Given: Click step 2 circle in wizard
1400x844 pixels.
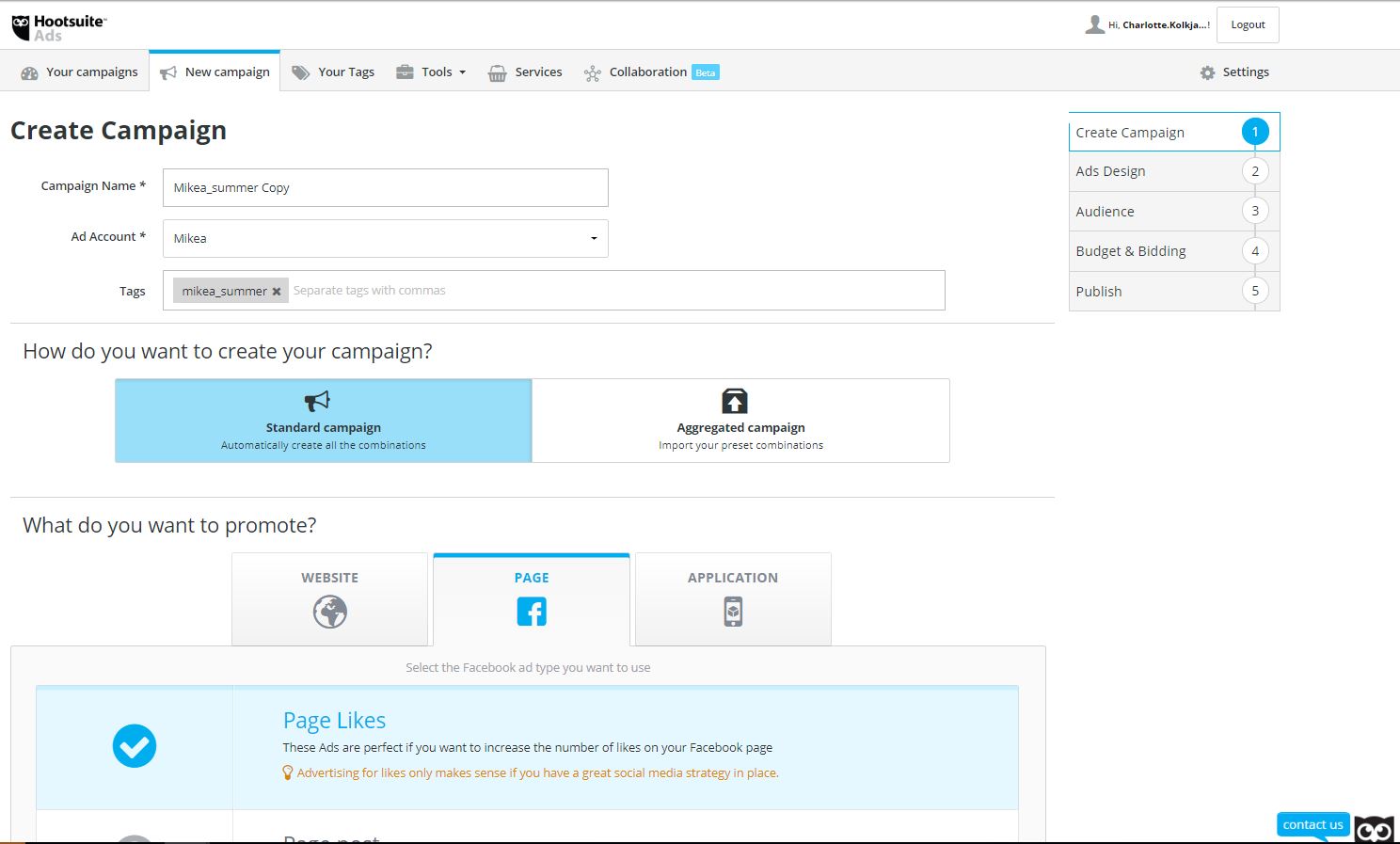Looking at the screenshot, I should pos(1255,171).
